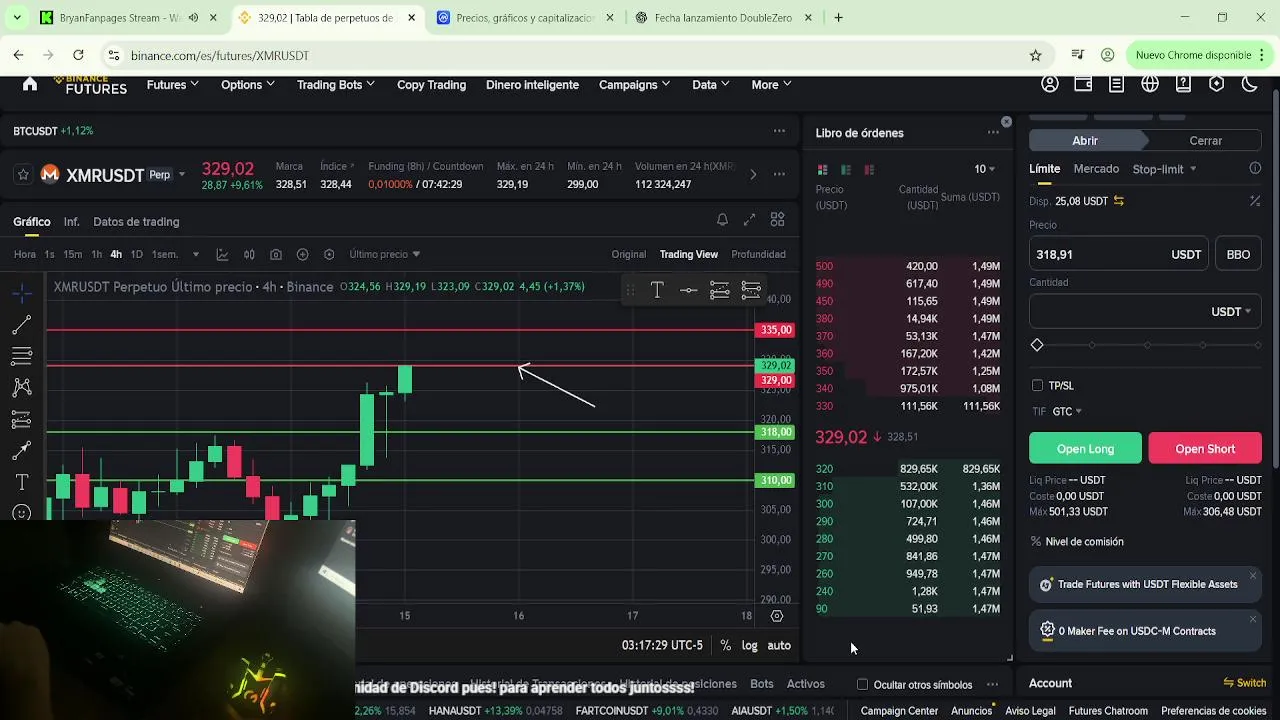Select the trend line drawing tool
The image size is (1280, 720).
tap(22, 325)
